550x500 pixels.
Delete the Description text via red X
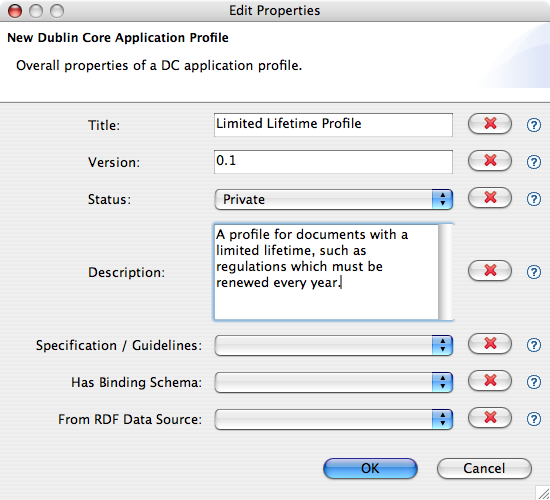pos(490,271)
